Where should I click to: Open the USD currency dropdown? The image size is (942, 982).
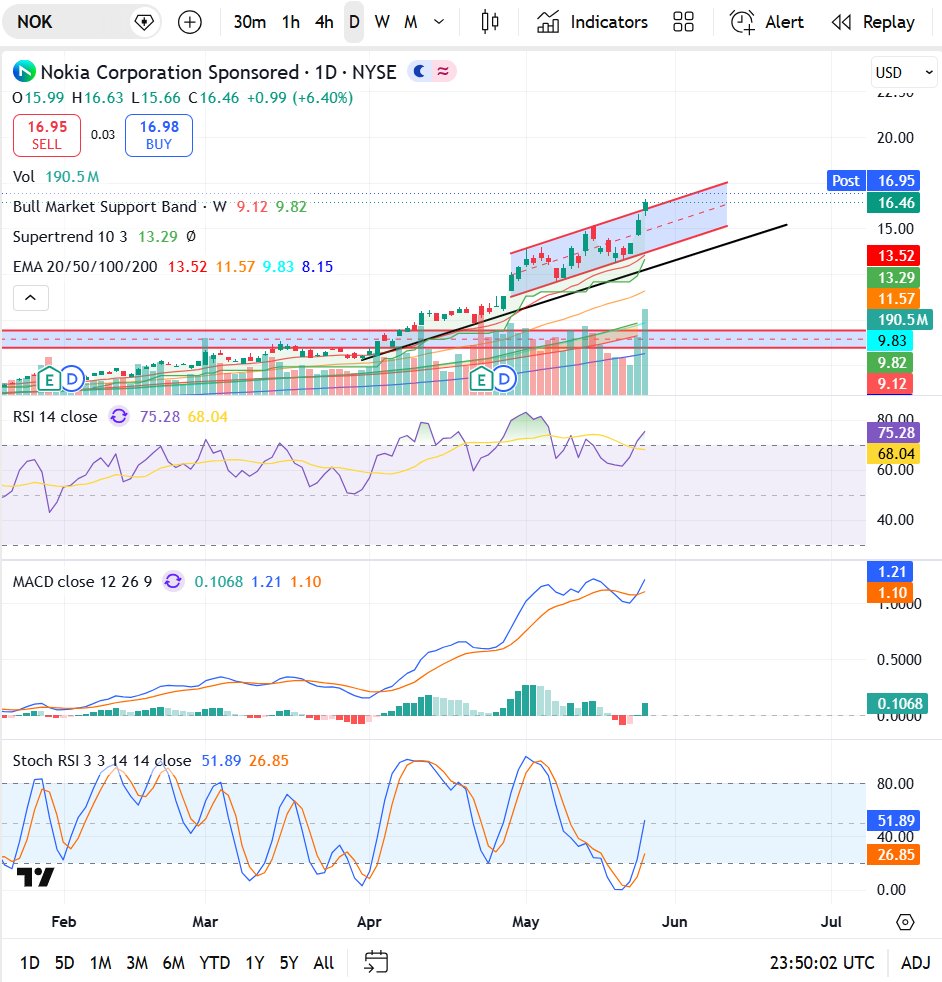click(x=904, y=73)
